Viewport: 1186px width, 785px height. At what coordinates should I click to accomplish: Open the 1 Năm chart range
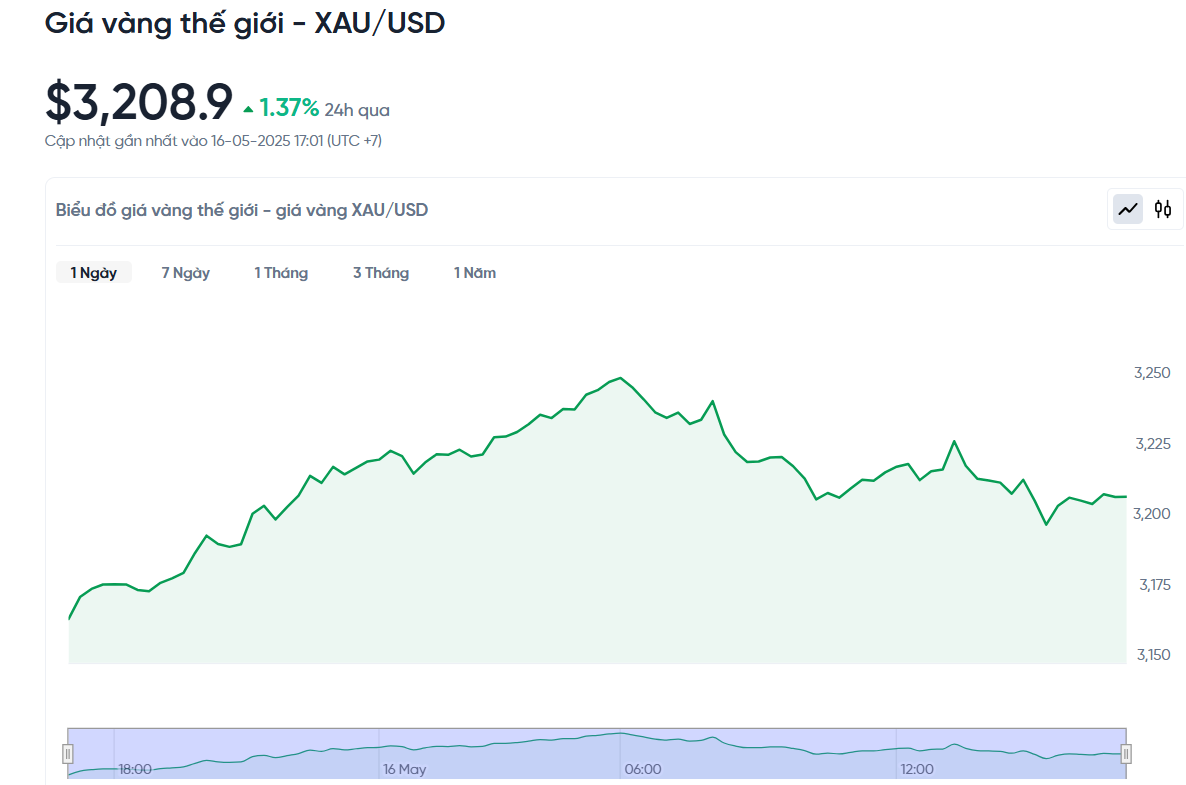click(475, 273)
